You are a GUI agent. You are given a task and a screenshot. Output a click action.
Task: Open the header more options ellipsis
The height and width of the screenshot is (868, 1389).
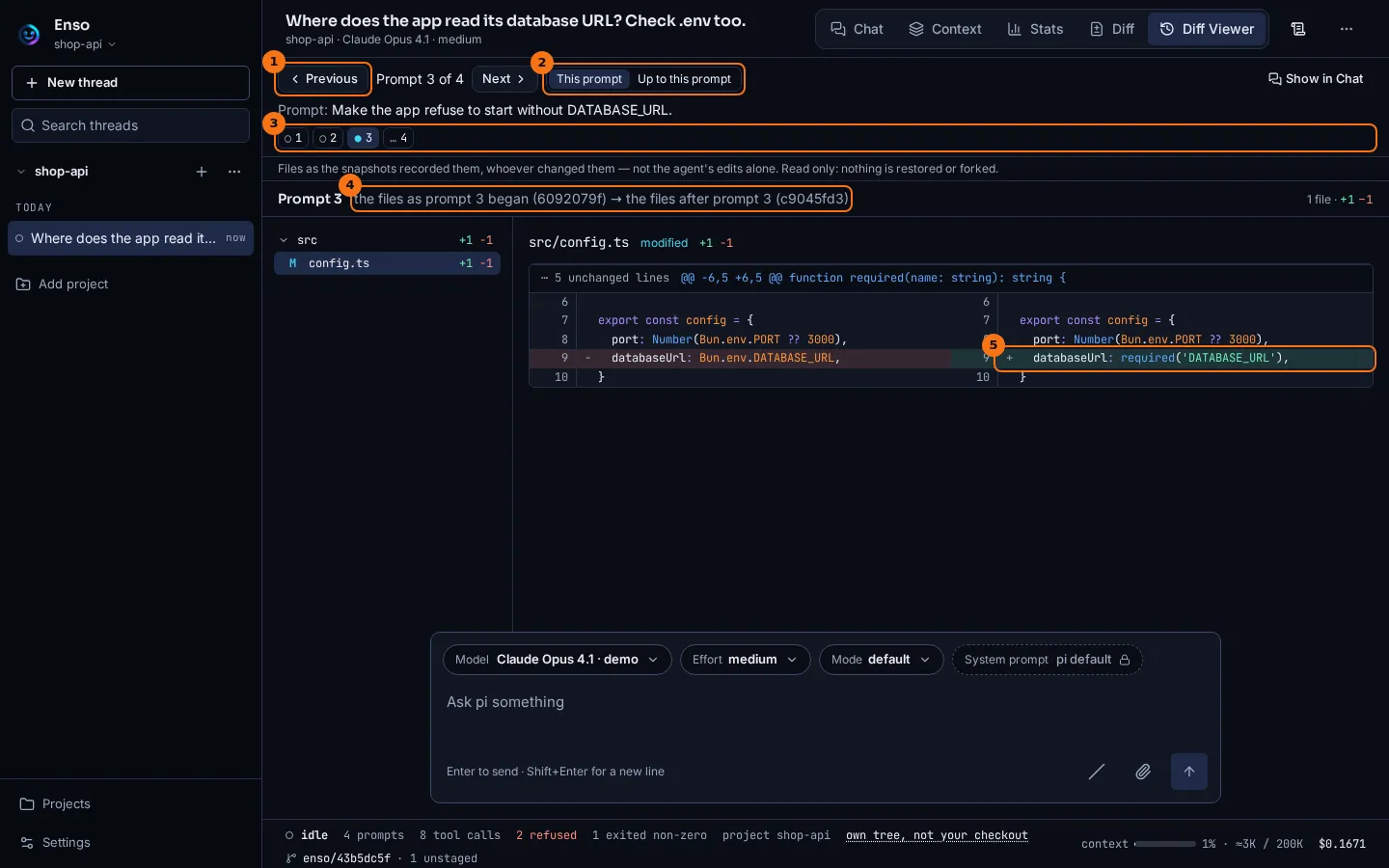1347,29
